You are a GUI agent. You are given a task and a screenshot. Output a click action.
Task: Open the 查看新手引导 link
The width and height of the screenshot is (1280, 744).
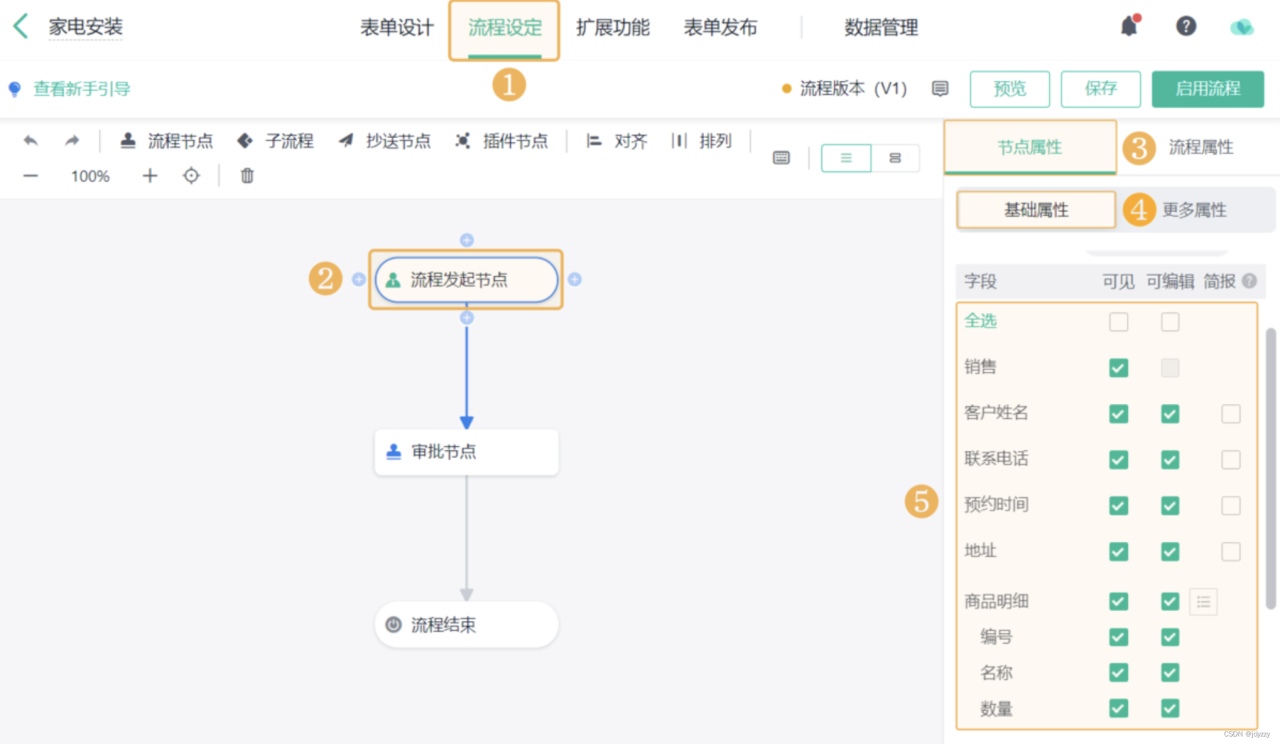(82, 89)
